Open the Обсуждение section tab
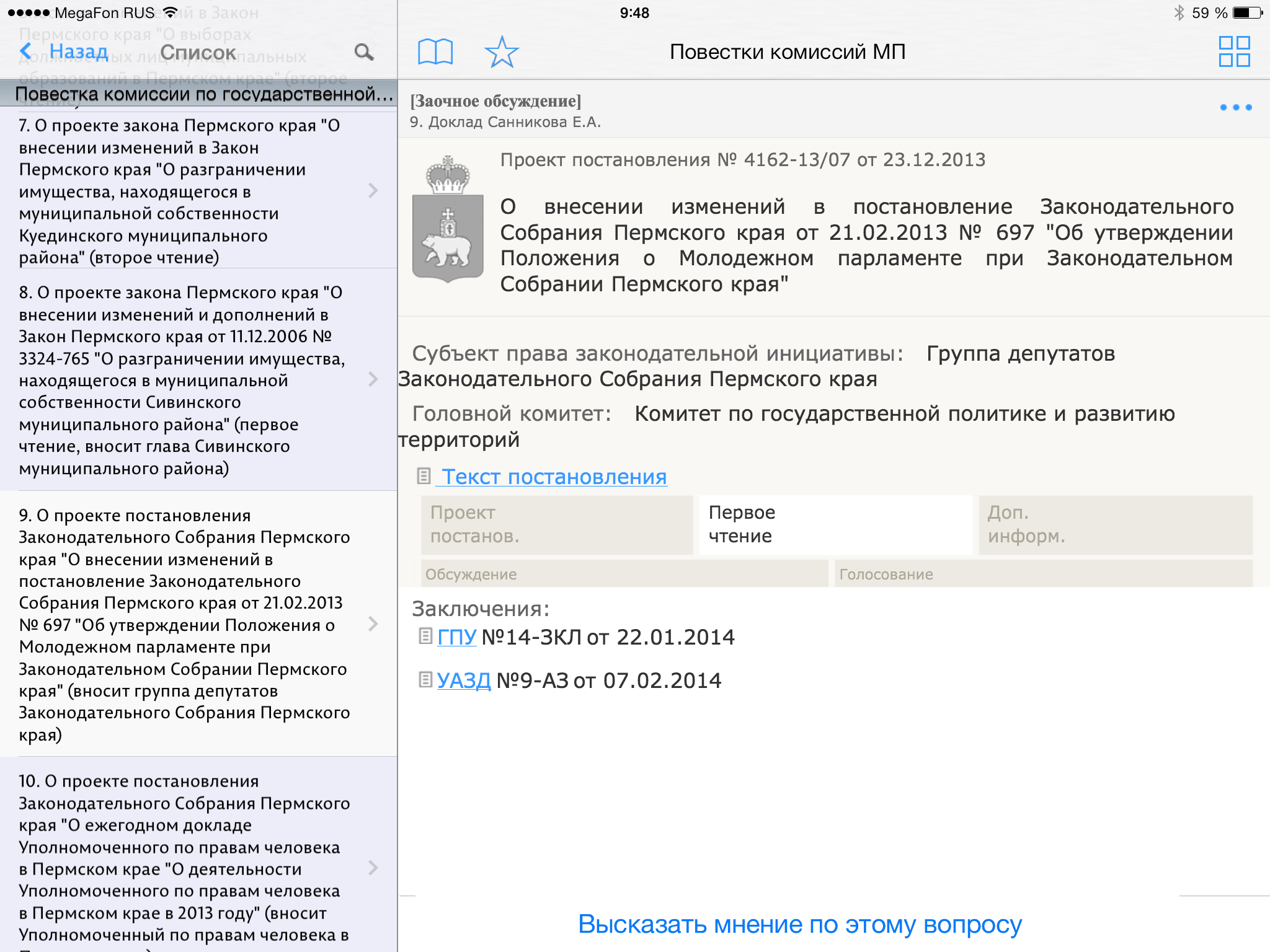 coord(624,574)
